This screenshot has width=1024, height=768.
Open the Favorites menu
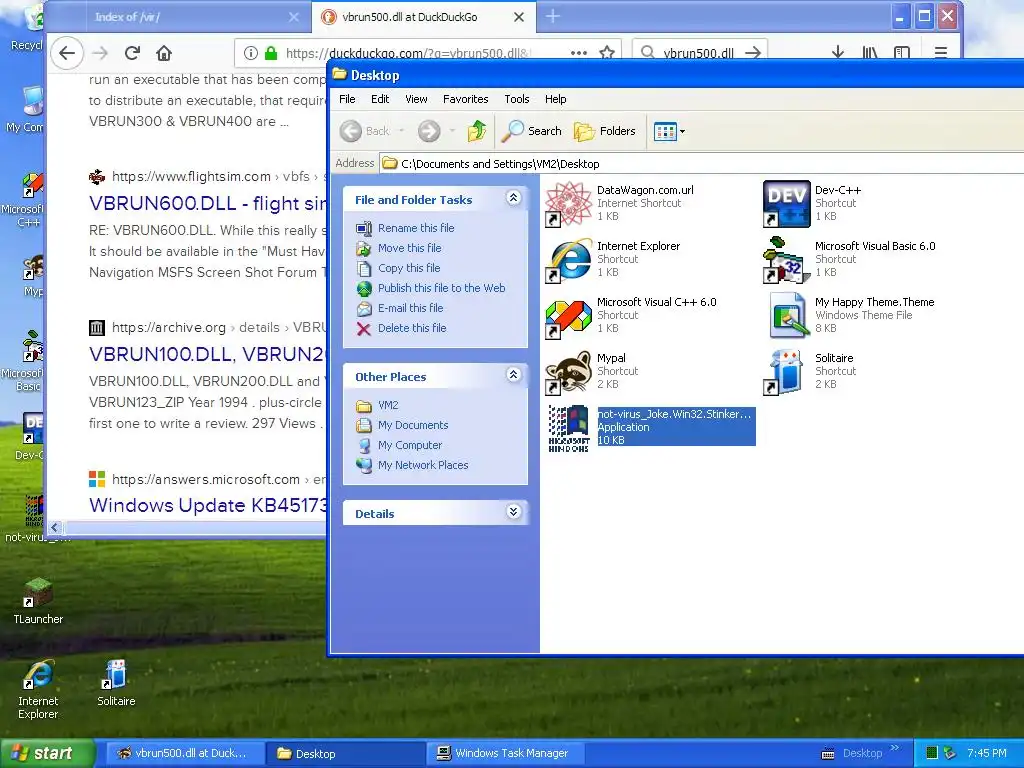(x=466, y=99)
